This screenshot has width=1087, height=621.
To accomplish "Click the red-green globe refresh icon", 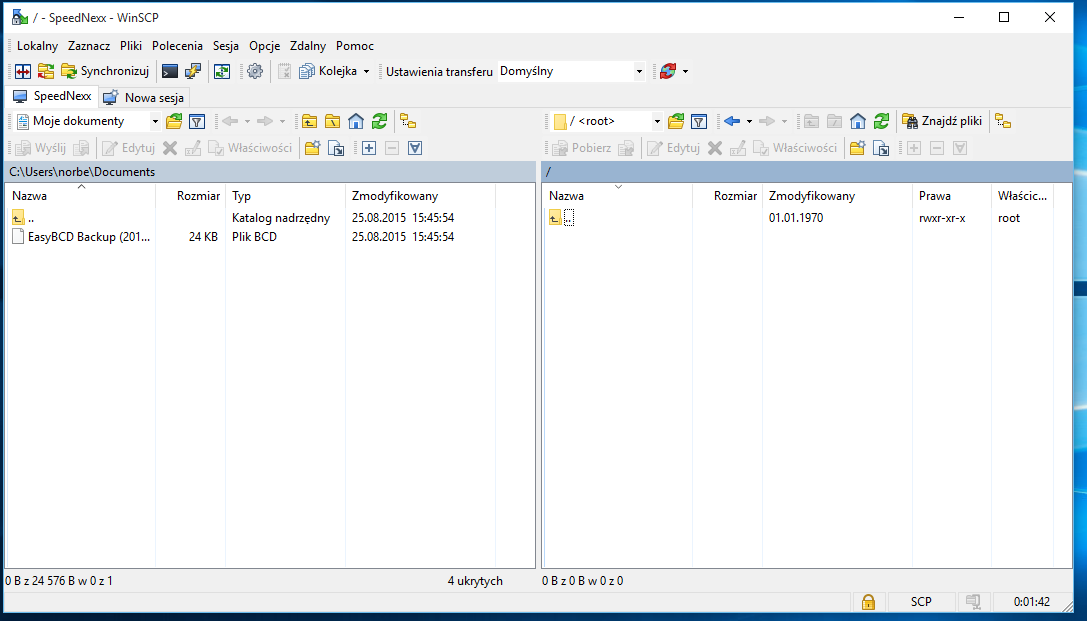I will pos(668,71).
